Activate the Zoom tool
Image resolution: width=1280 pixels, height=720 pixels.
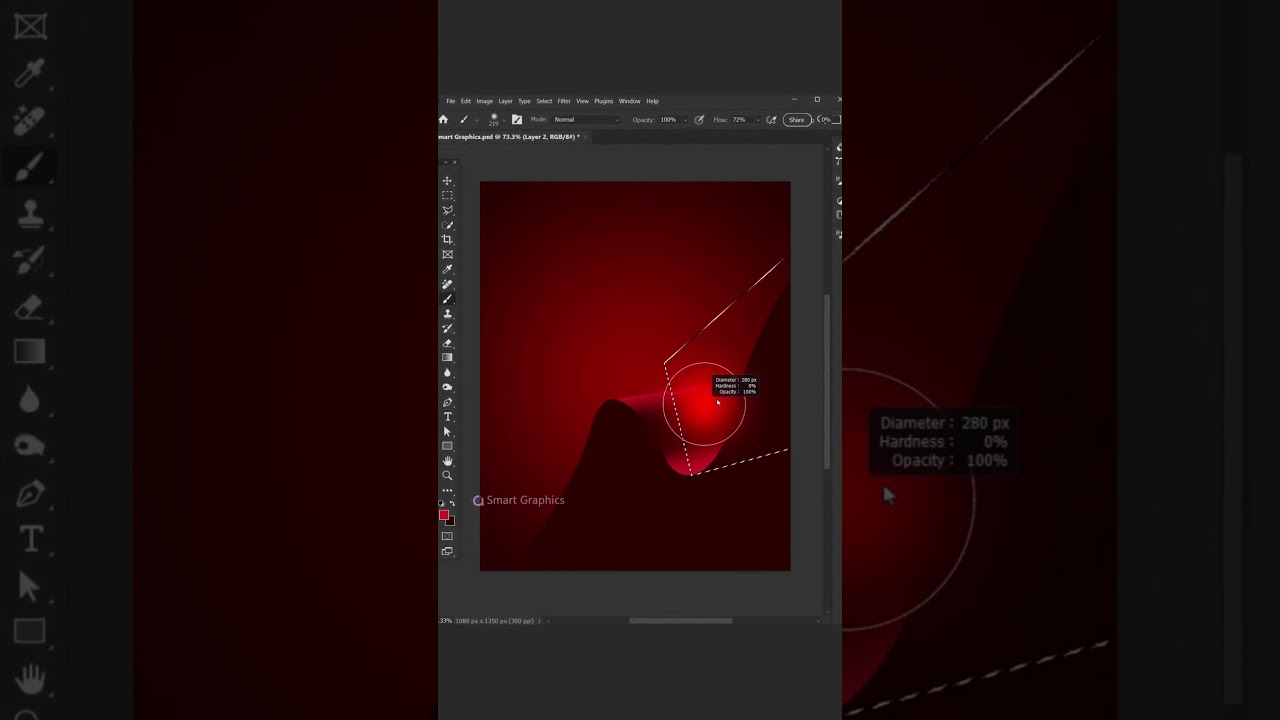(x=447, y=475)
